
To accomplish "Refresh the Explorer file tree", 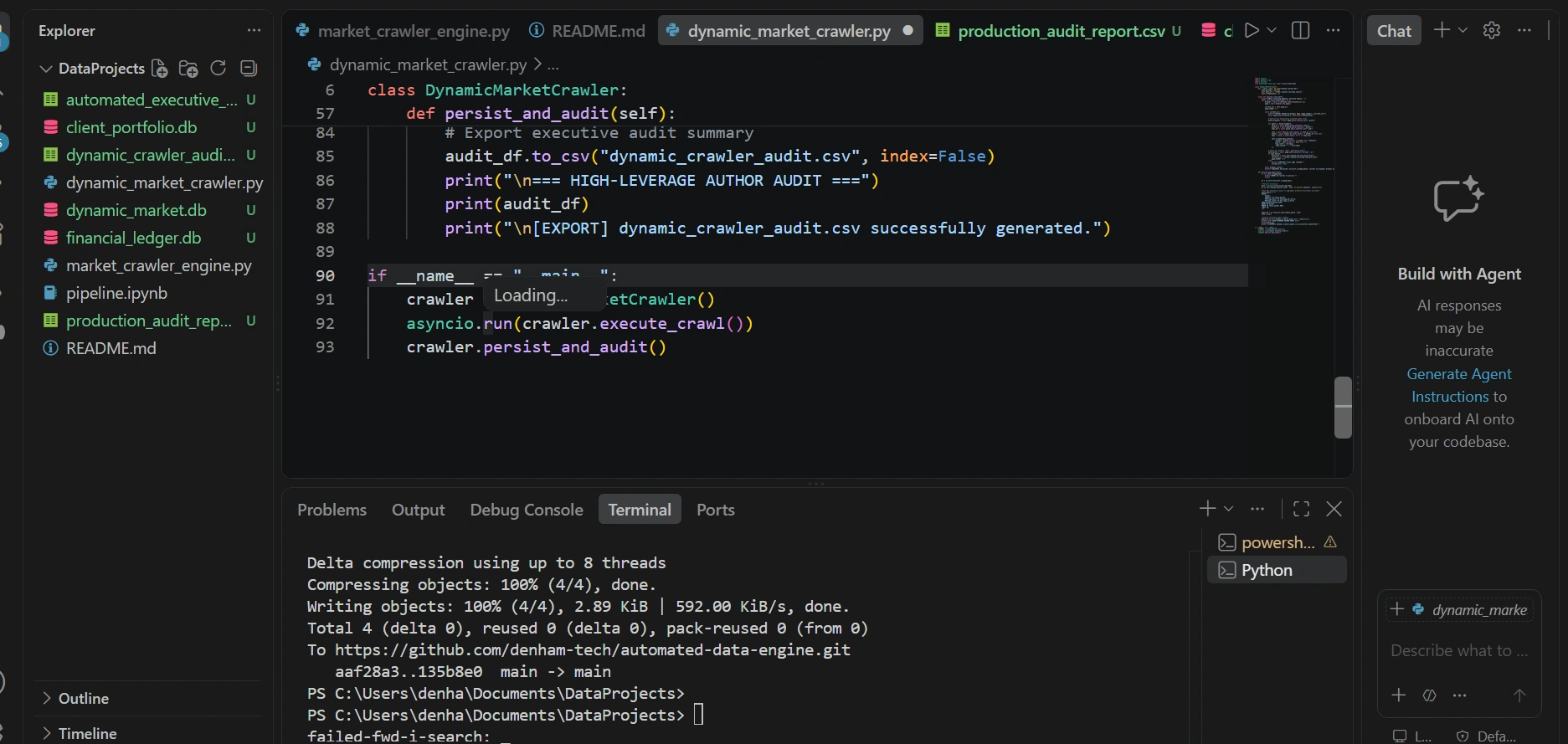I will [218, 69].
